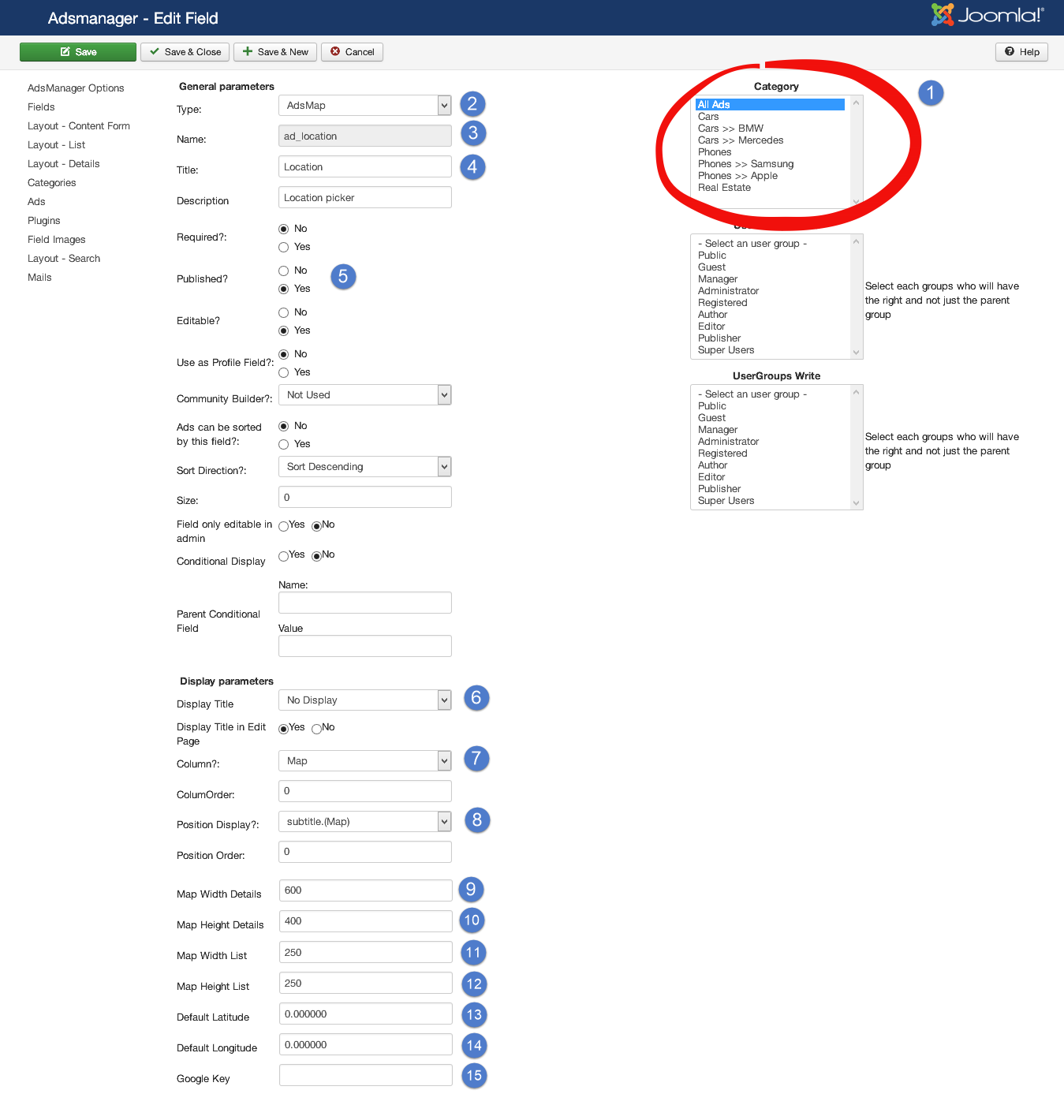
Task: Click the blue number 5 badge near Published
Action: [343, 277]
